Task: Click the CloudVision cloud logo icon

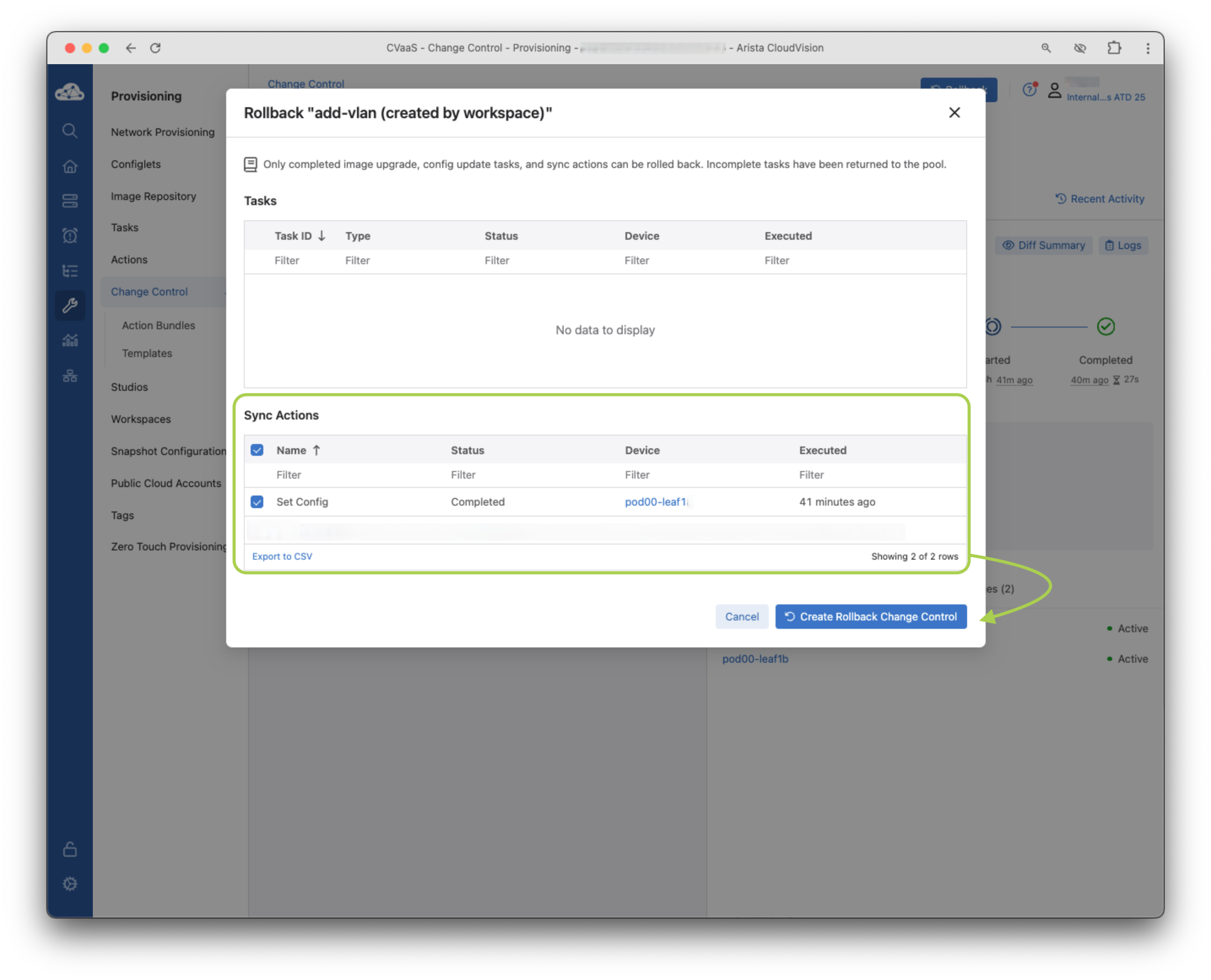Action: 69,92
